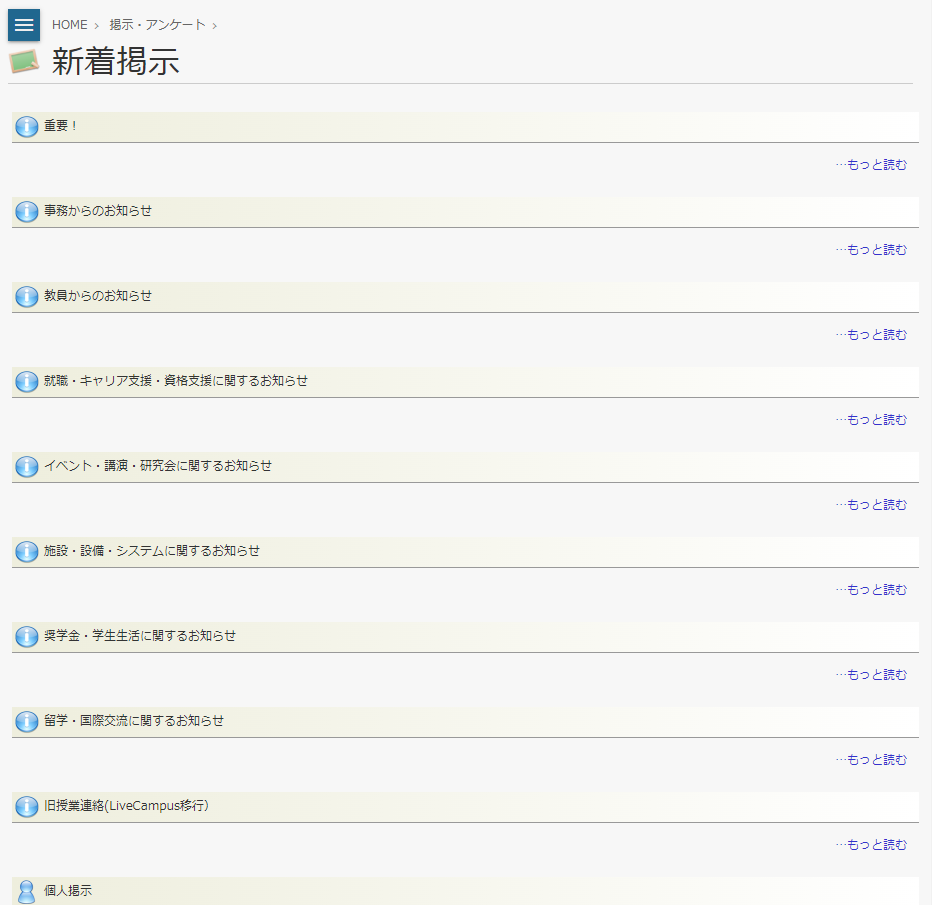Read more under イベント・講演・研究会 section
The image size is (932, 905).
click(x=871, y=504)
